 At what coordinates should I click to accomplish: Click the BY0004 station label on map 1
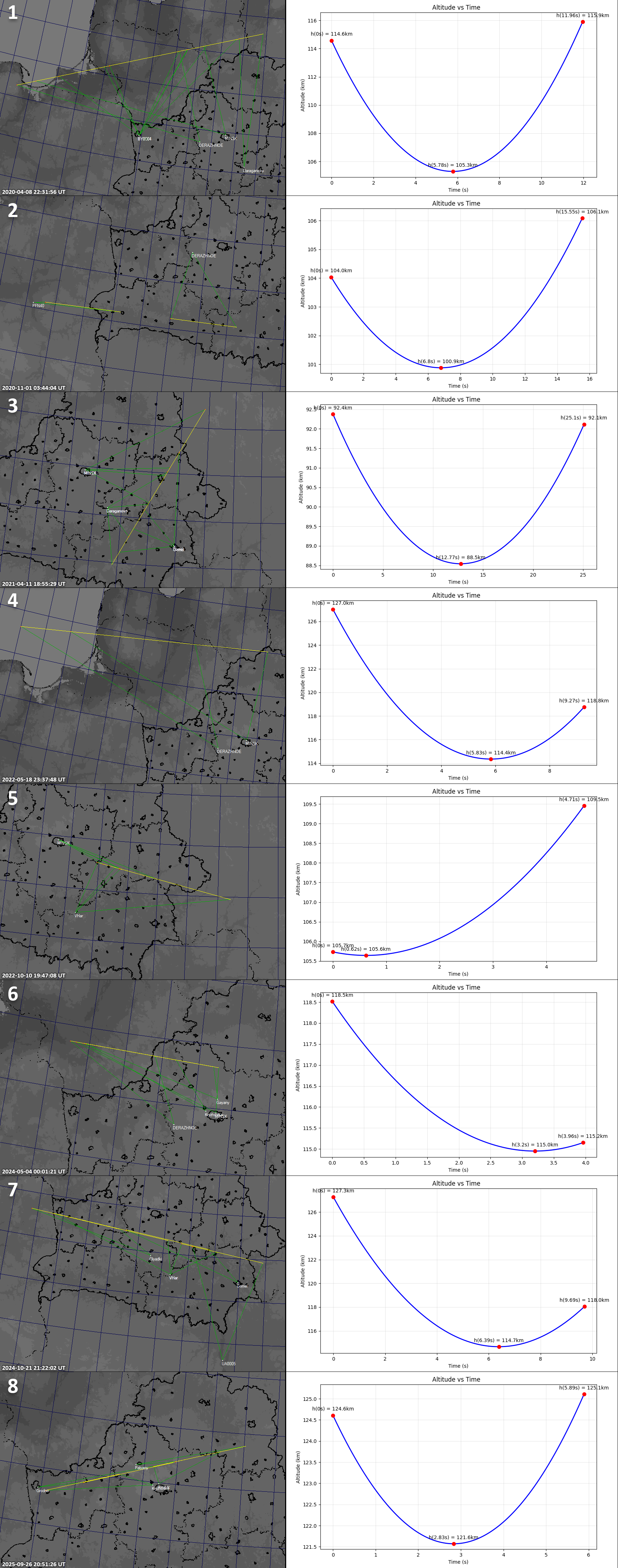(144, 139)
